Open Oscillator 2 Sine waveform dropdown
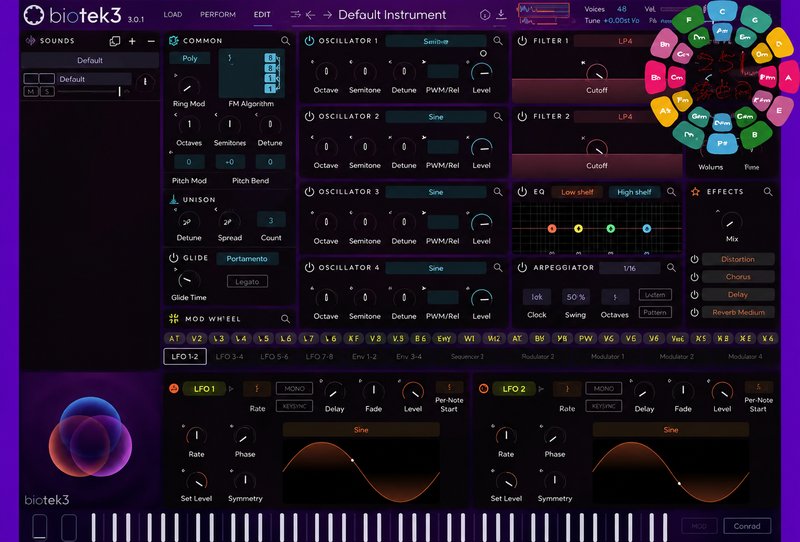800x542 pixels. [x=436, y=117]
